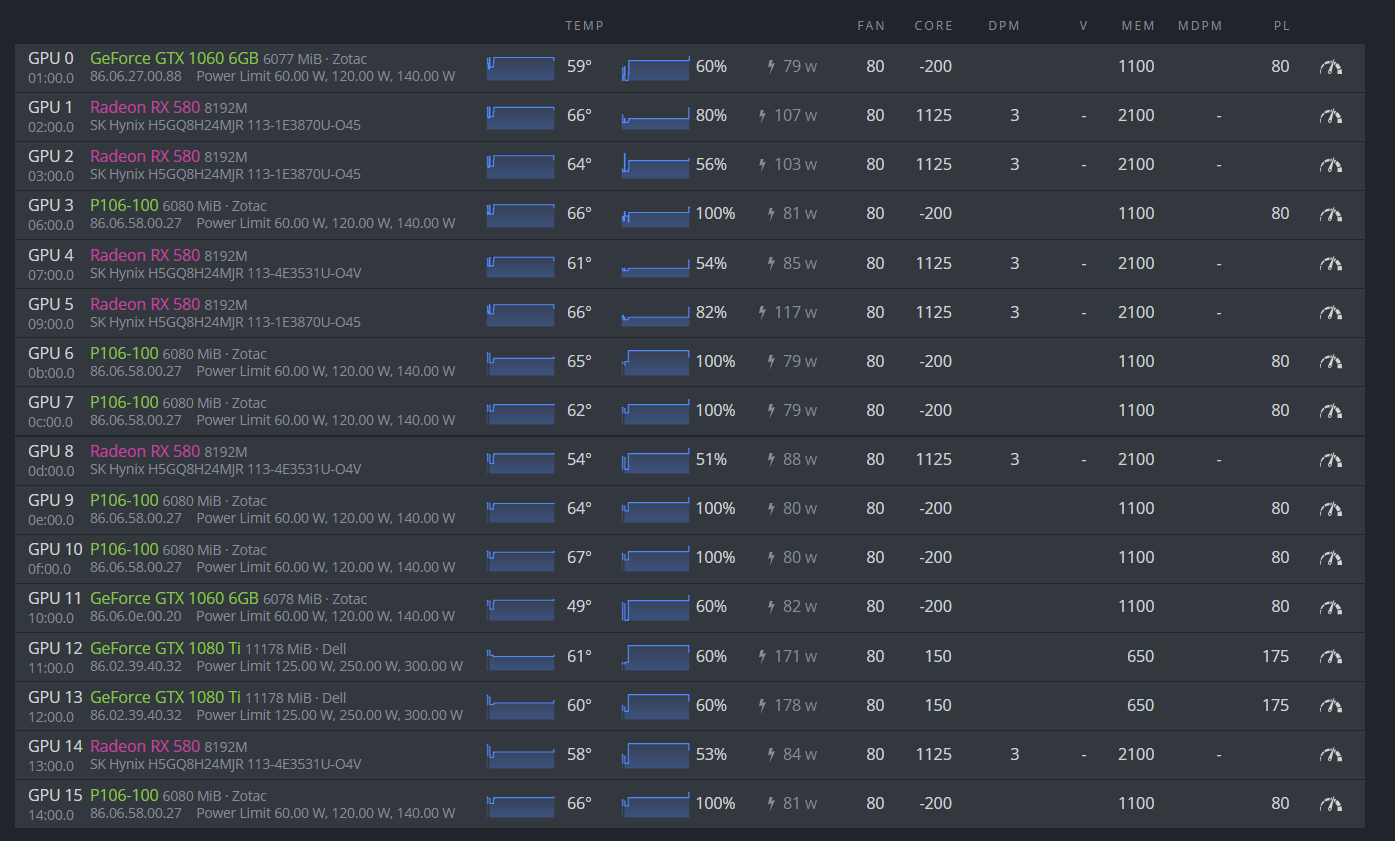The width and height of the screenshot is (1395, 841).
Task: Select GeForce GTX 1060 6GB on GPU 11
Action: 174,598
